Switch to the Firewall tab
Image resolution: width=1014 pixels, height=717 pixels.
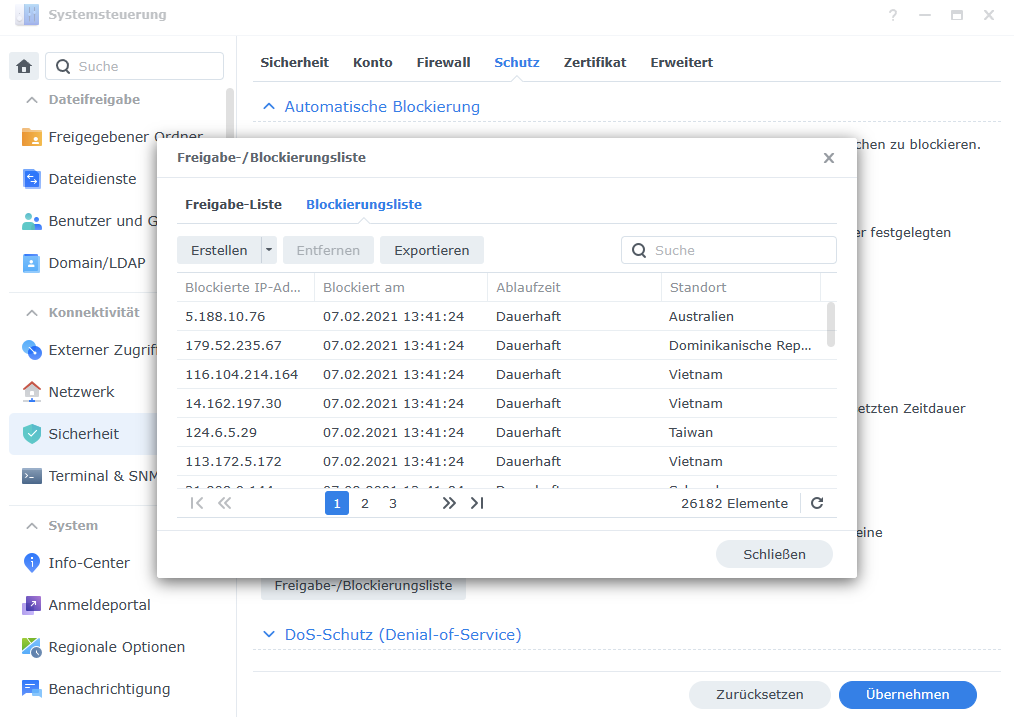coord(443,62)
